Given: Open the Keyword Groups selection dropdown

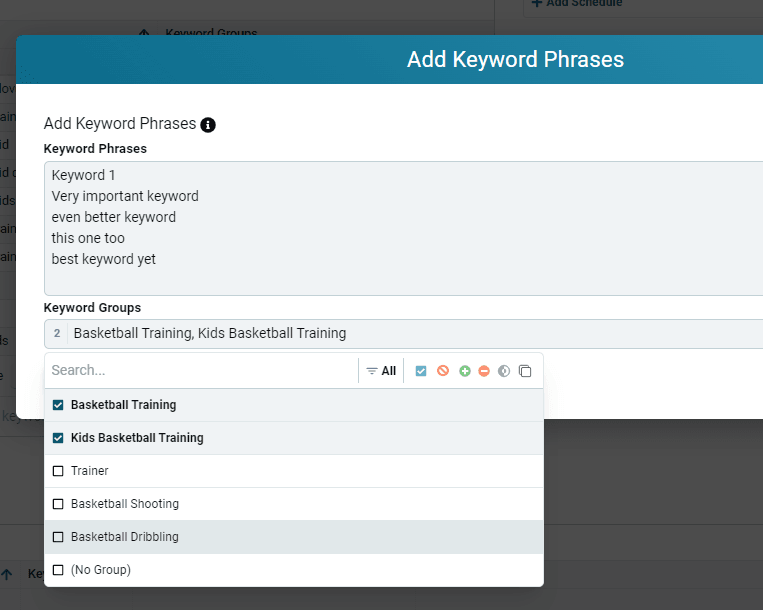Looking at the screenshot, I should [403, 334].
